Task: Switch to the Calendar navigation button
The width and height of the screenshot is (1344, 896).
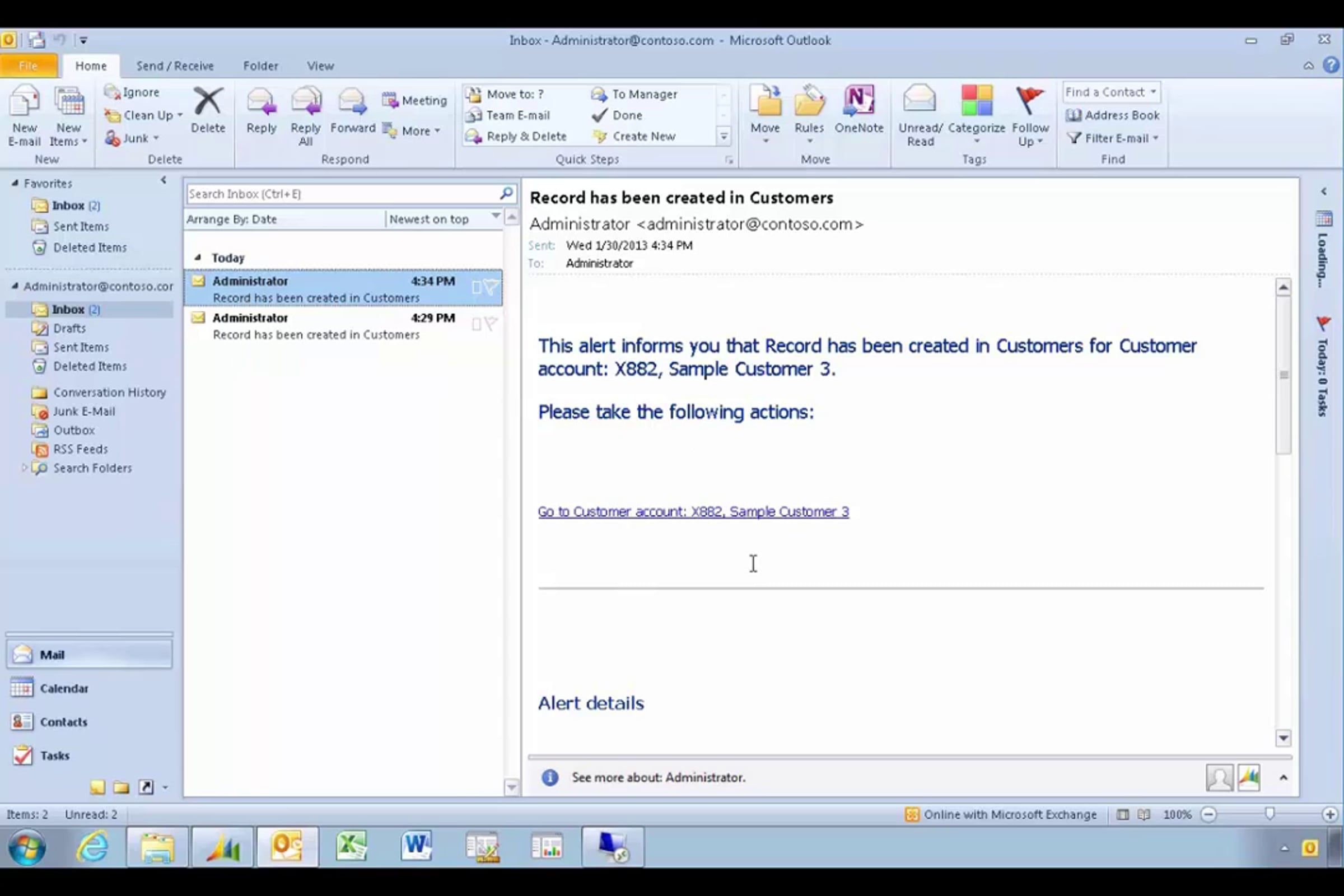Action: pyautogui.click(x=63, y=688)
